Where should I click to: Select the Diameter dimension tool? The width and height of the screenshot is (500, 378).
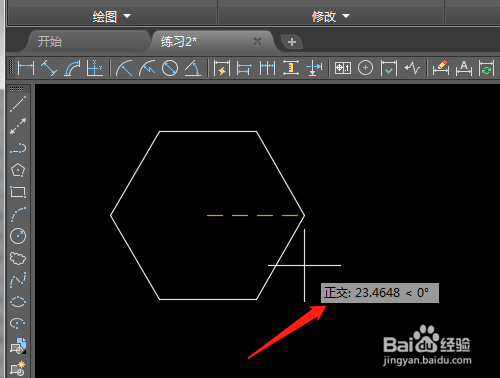(170, 68)
